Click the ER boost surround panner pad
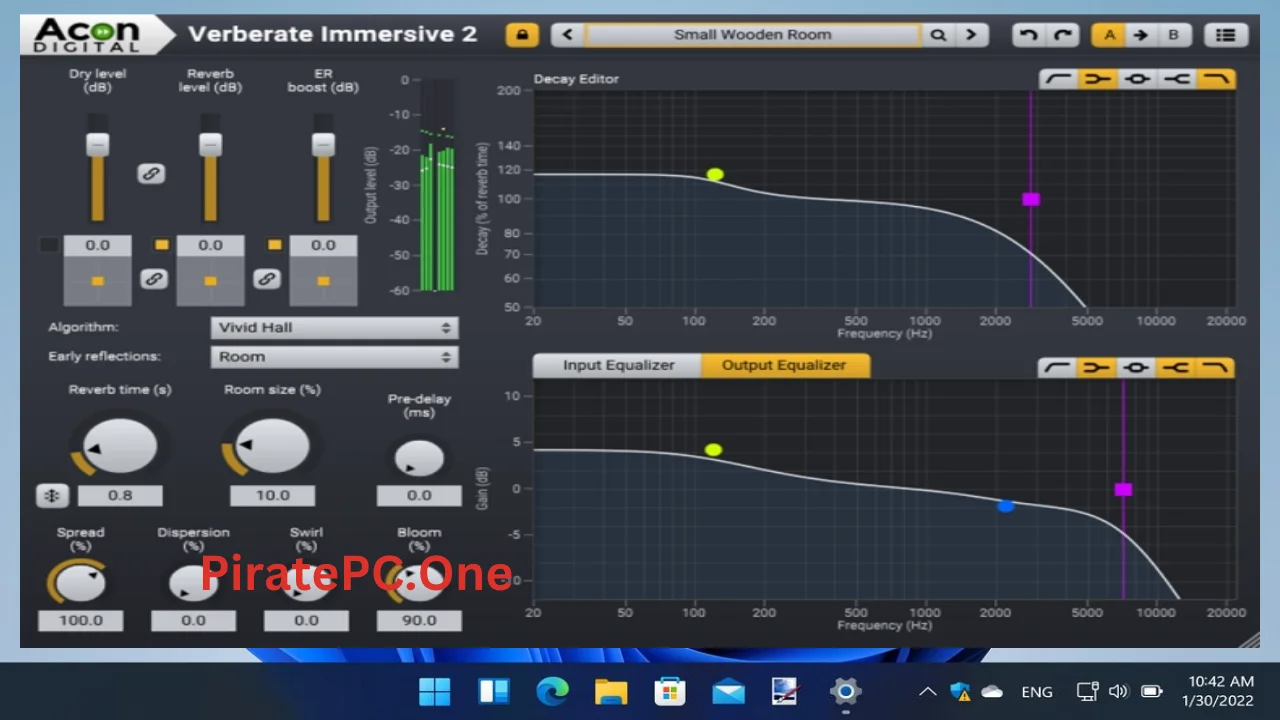 pyautogui.click(x=323, y=281)
